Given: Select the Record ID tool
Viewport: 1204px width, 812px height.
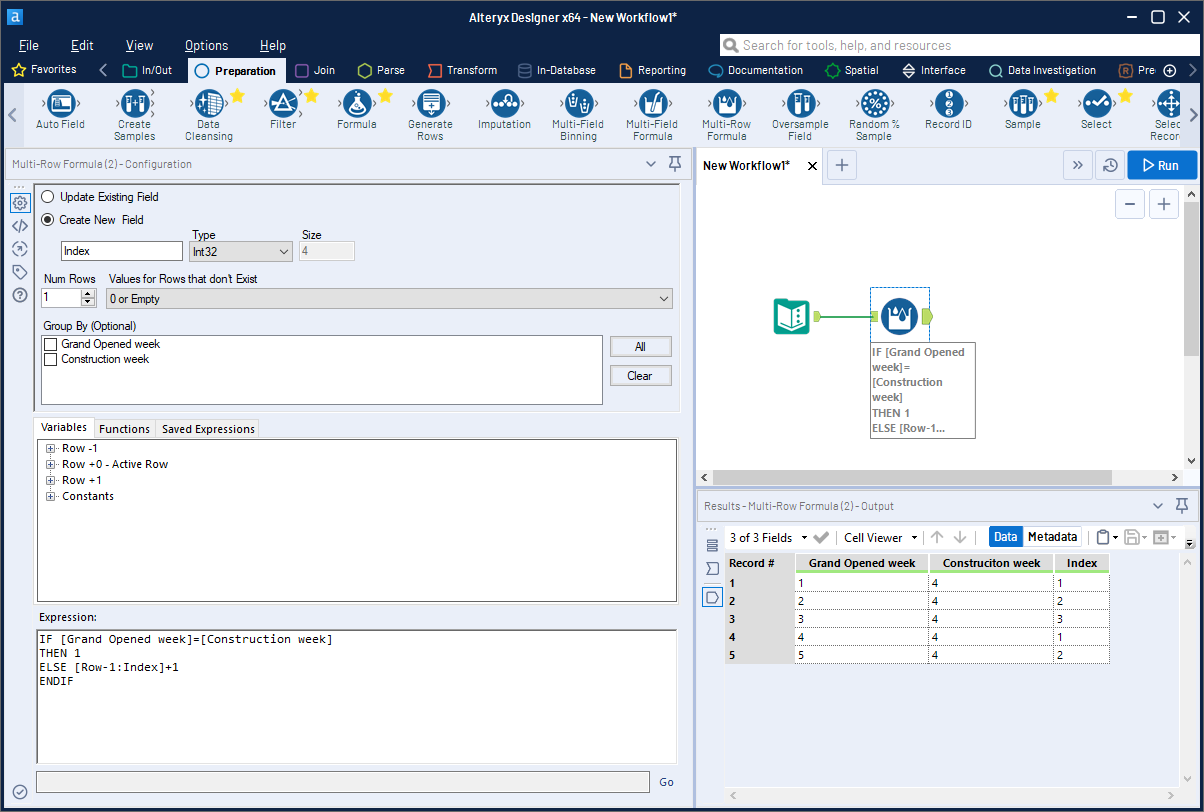Looking at the screenshot, I should tap(948, 107).
